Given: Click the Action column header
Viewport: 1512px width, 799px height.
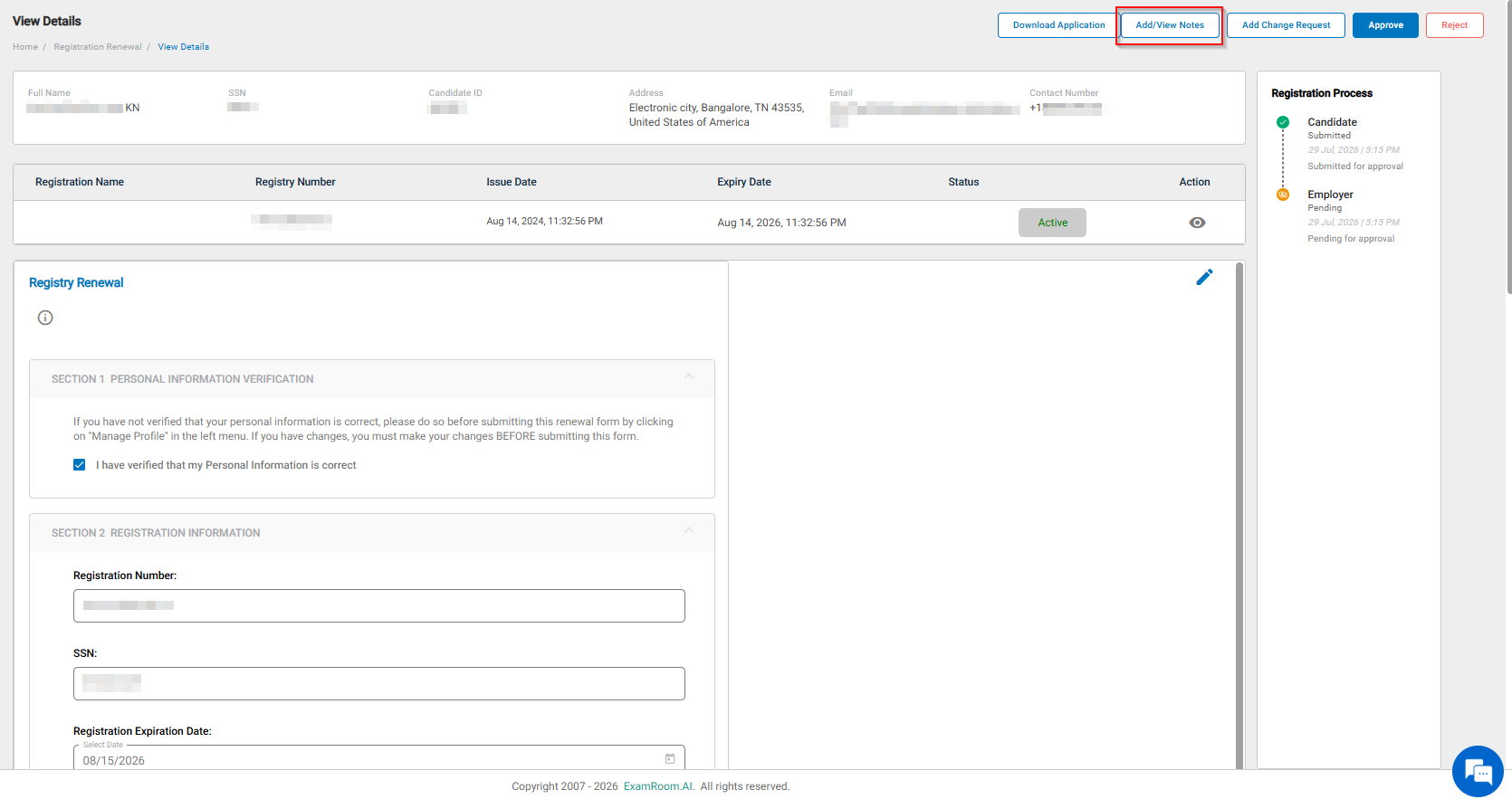Looking at the screenshot, I should [x=1194, y=182].
